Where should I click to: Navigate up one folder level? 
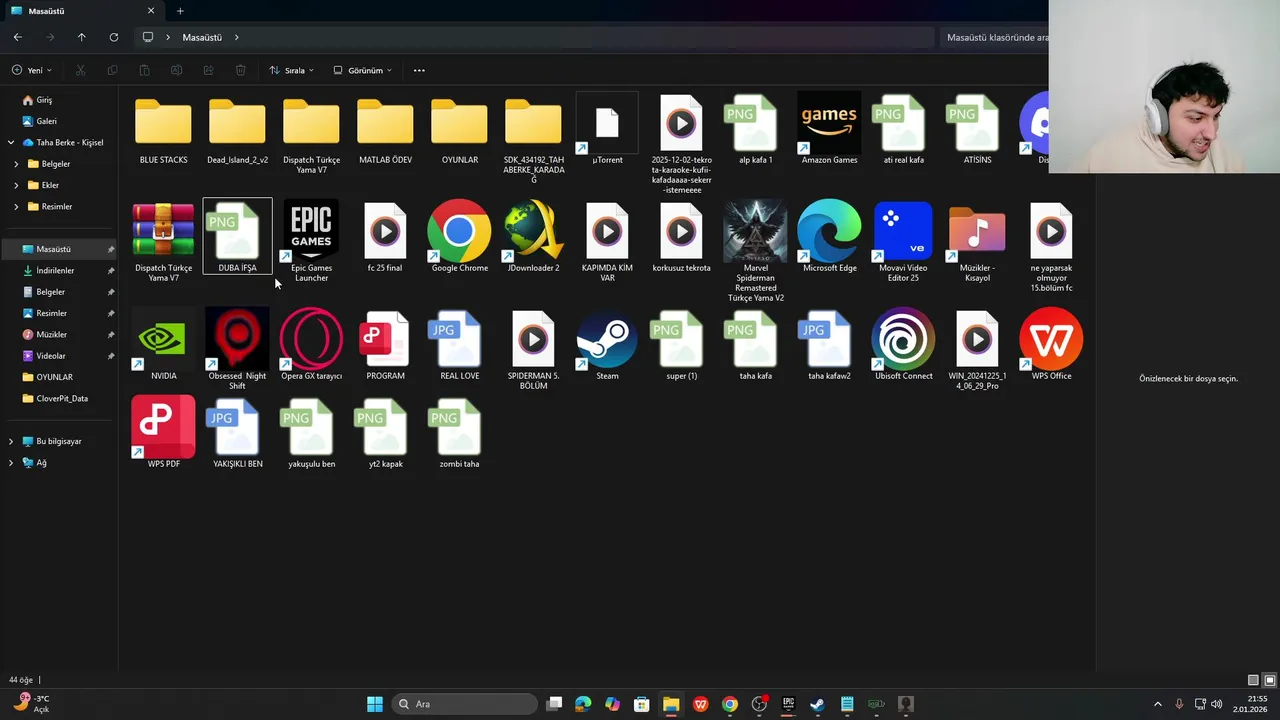click(82, 37)
